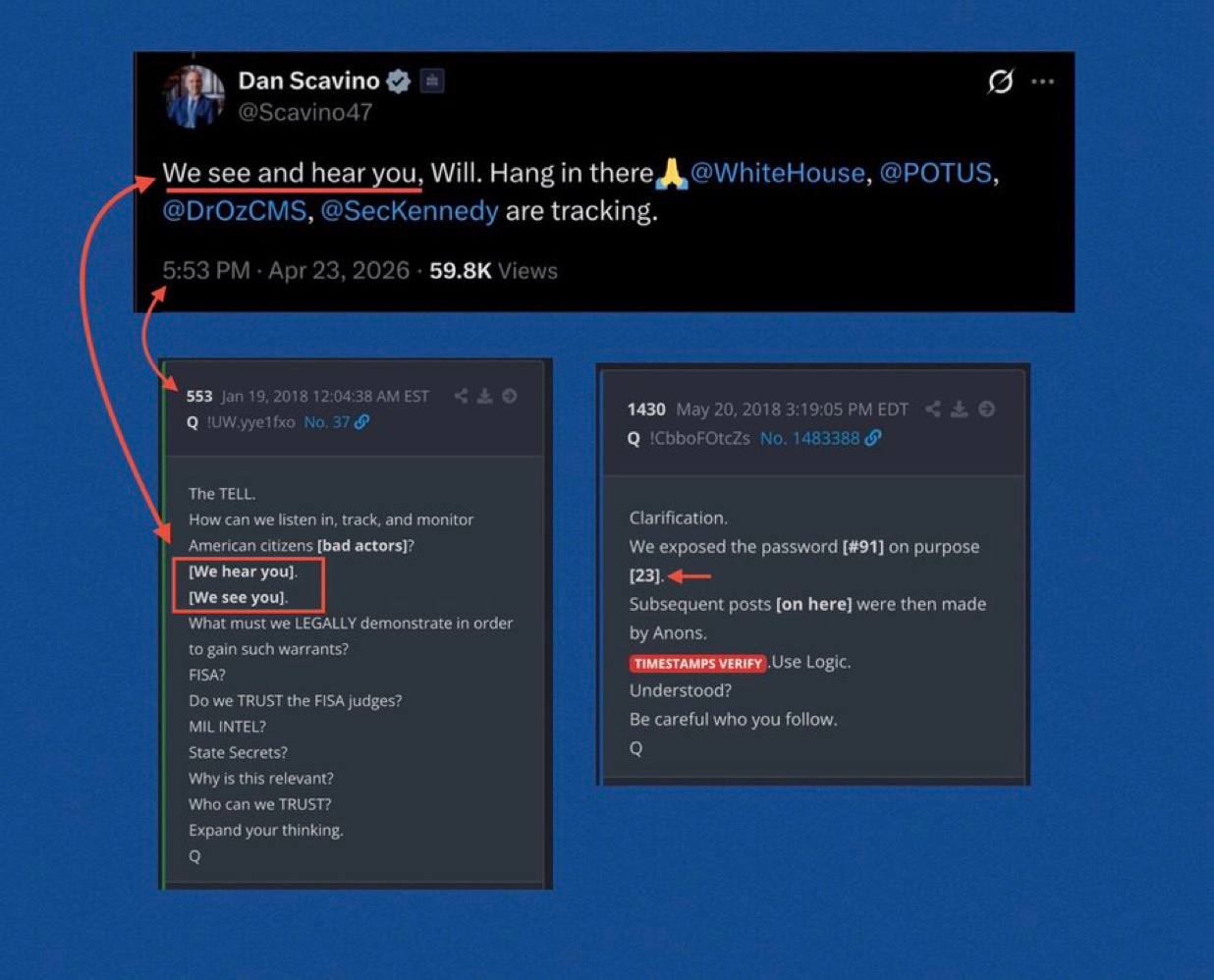Click the share icon on post 553
Viewport: 1214px width, 980px height.
461,396
